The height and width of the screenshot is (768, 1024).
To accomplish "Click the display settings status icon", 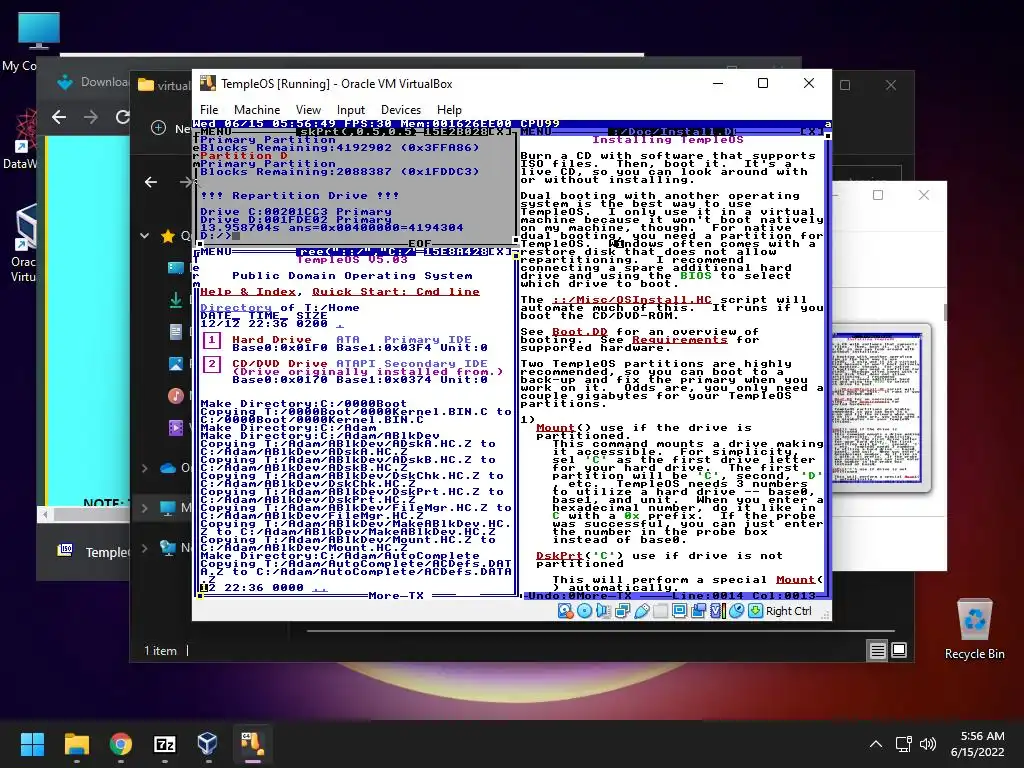I will (679, 611).
